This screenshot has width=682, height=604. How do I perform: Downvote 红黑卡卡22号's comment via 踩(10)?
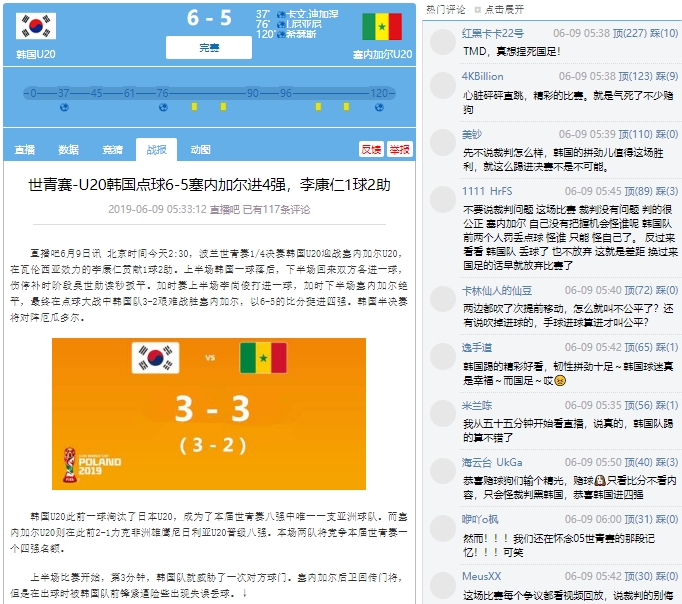pos(664,33)
